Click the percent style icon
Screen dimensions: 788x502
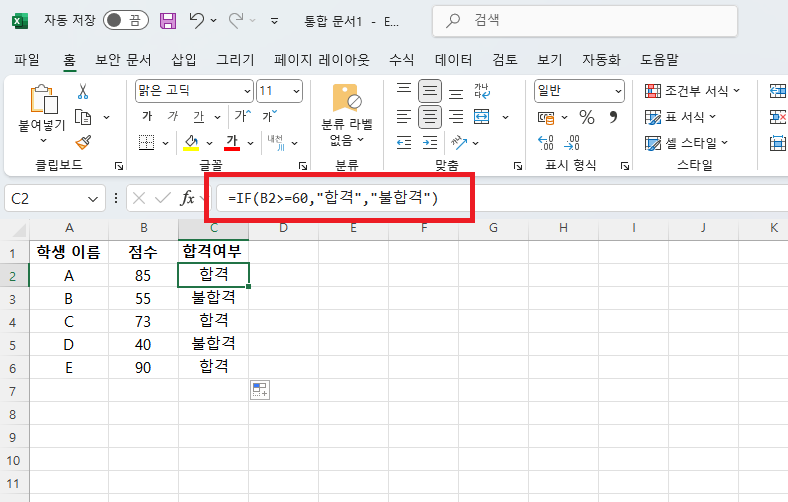[x=586, y=117]
